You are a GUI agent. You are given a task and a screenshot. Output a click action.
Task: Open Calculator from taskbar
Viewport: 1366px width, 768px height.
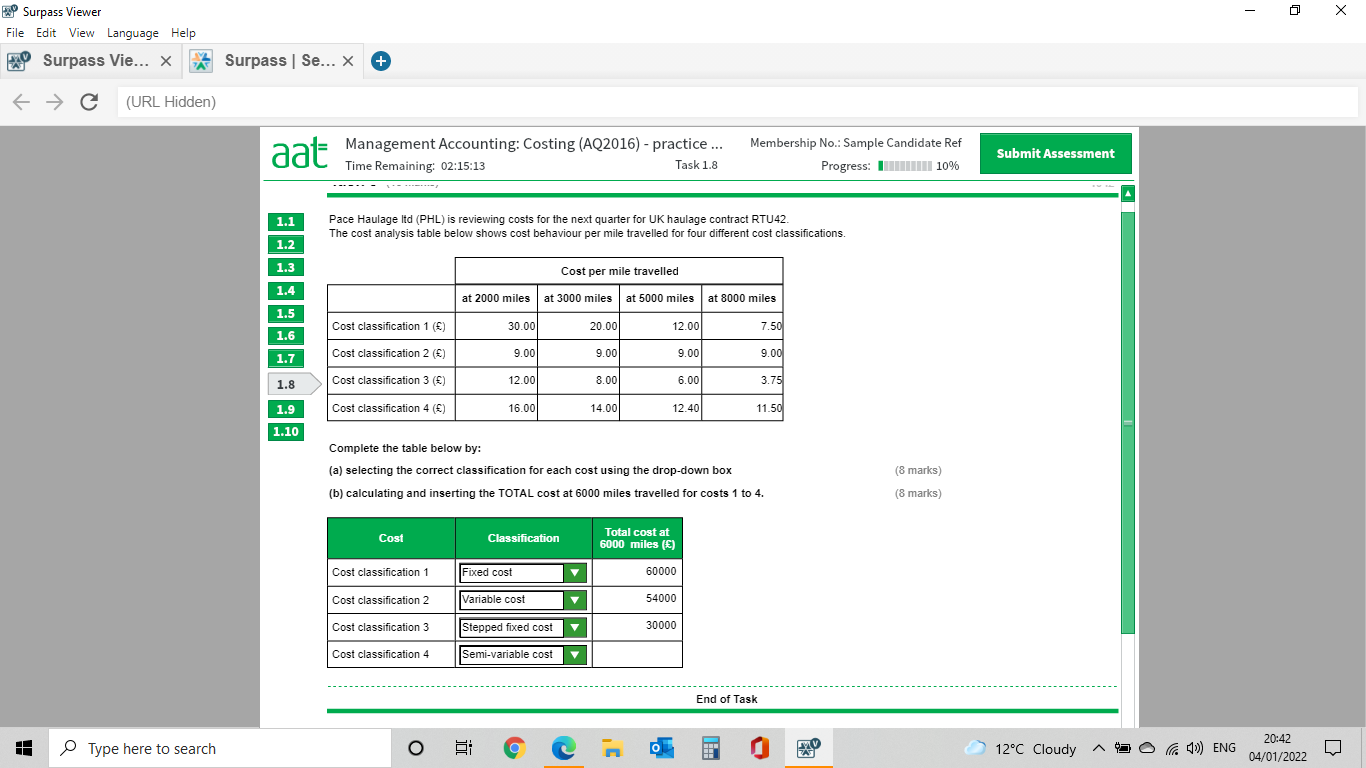tap(710, 748)
